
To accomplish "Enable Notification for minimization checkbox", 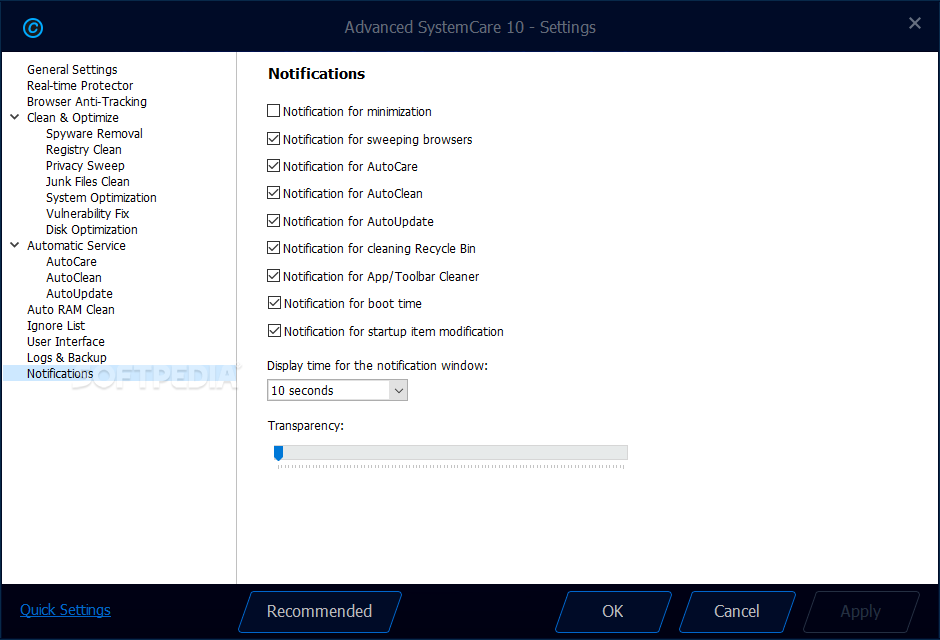I will tap(273, 111).
